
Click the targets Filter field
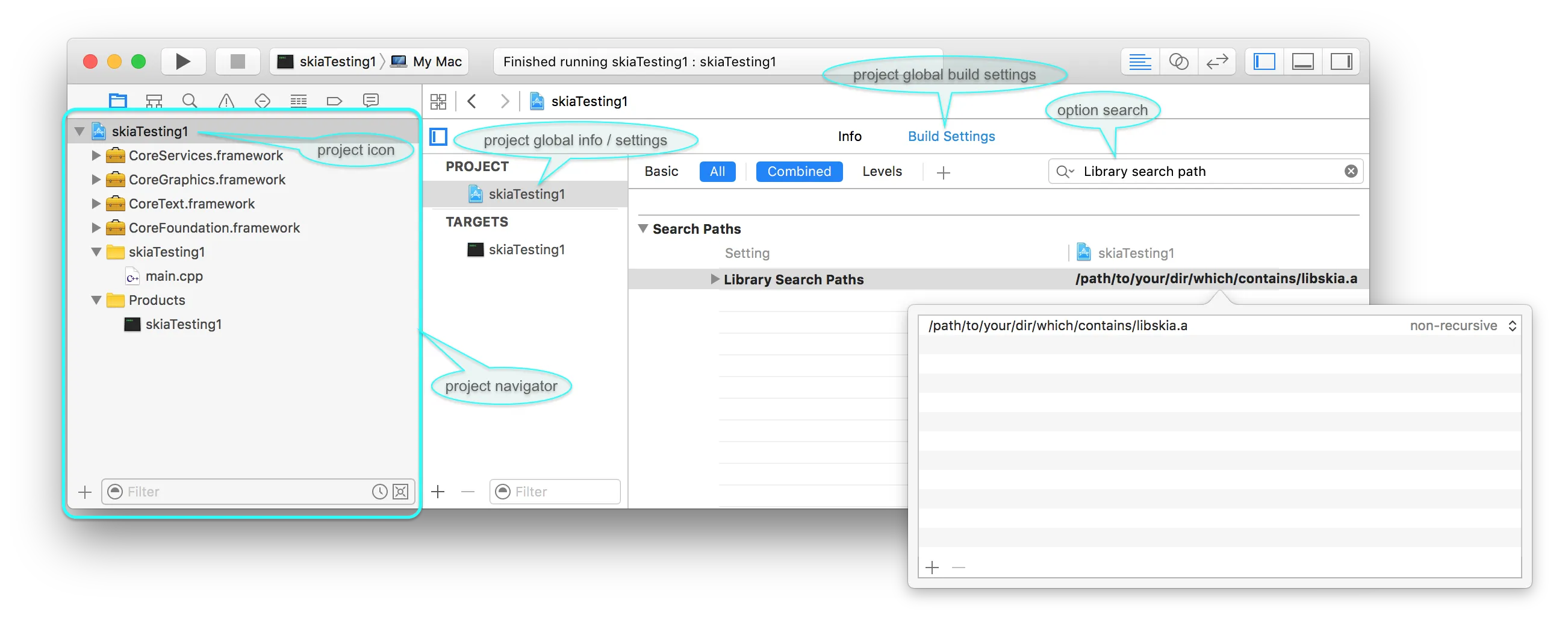click(555, 492)
